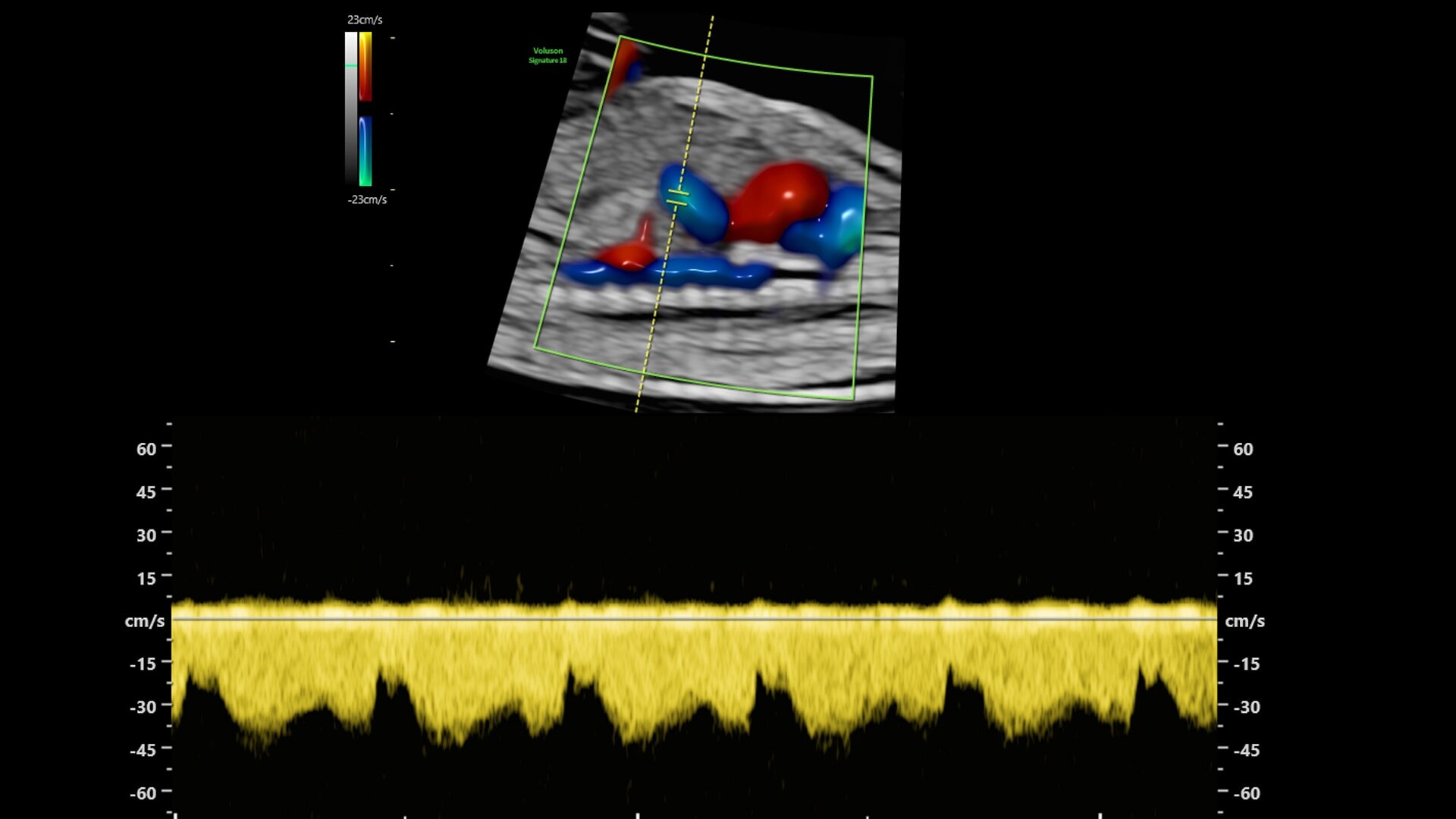Click the blue-green negative velocity color bar
The width and height of the screenshot is (1456, 819).
coord(366,152)
